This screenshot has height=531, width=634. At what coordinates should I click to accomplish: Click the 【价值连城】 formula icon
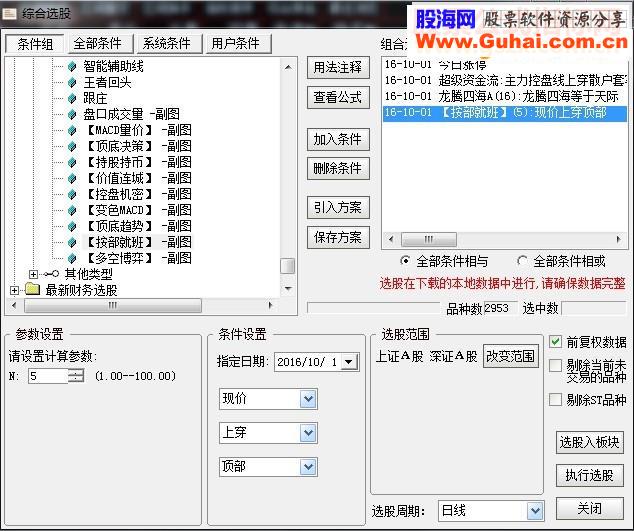coord(72,178)
